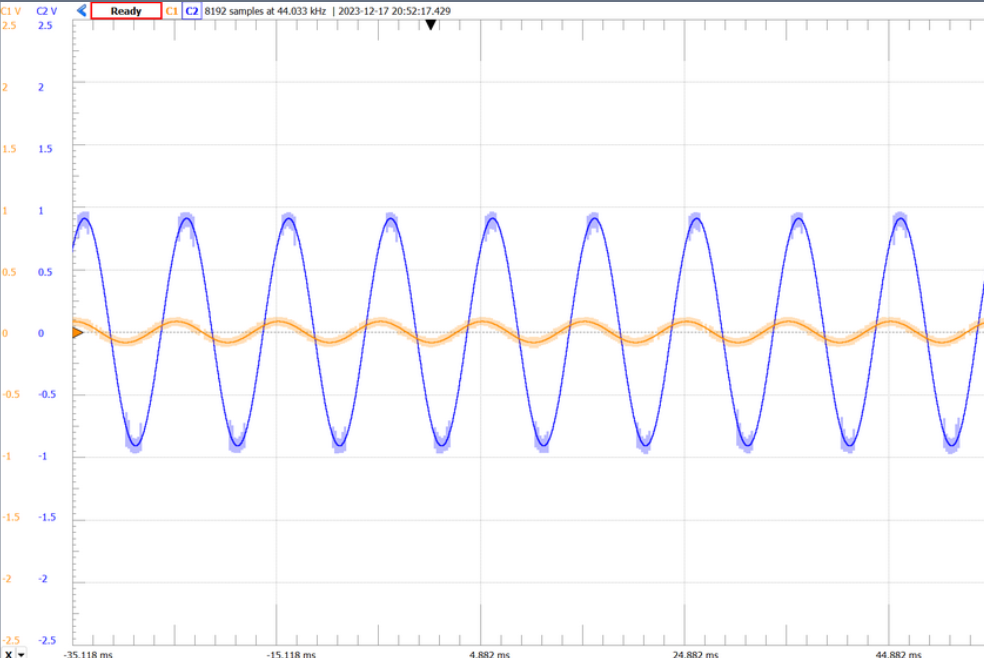Click the Ready acquisition status box
Screen dimensions: 984x658
point(126,11)
